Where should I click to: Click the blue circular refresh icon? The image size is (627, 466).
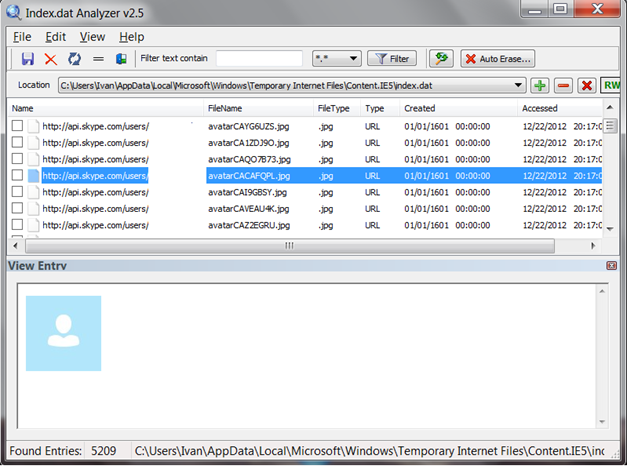[x=74, y=59]
